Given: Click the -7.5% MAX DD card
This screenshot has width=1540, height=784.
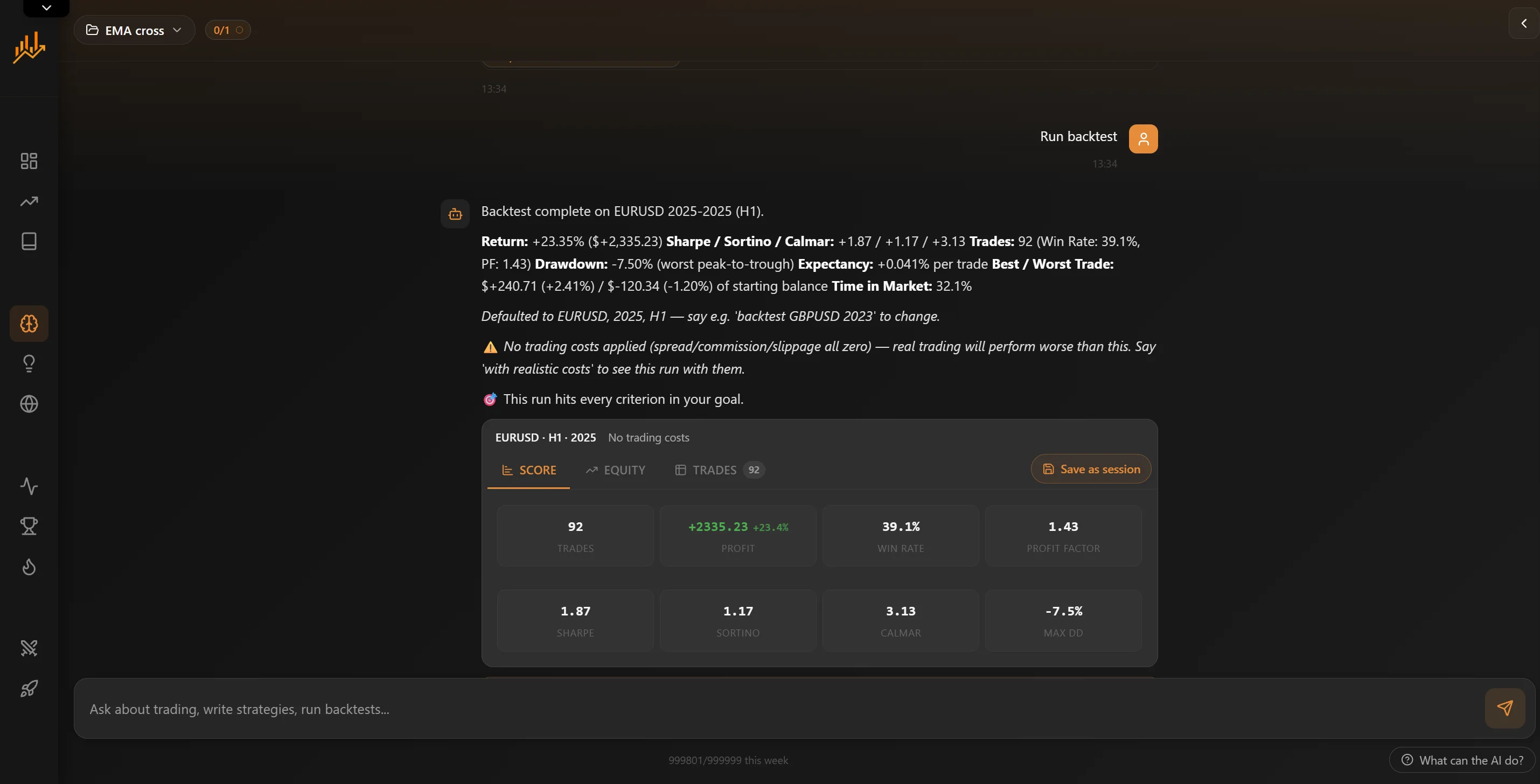Looking at the screenshot, I should click(1063, 620).
